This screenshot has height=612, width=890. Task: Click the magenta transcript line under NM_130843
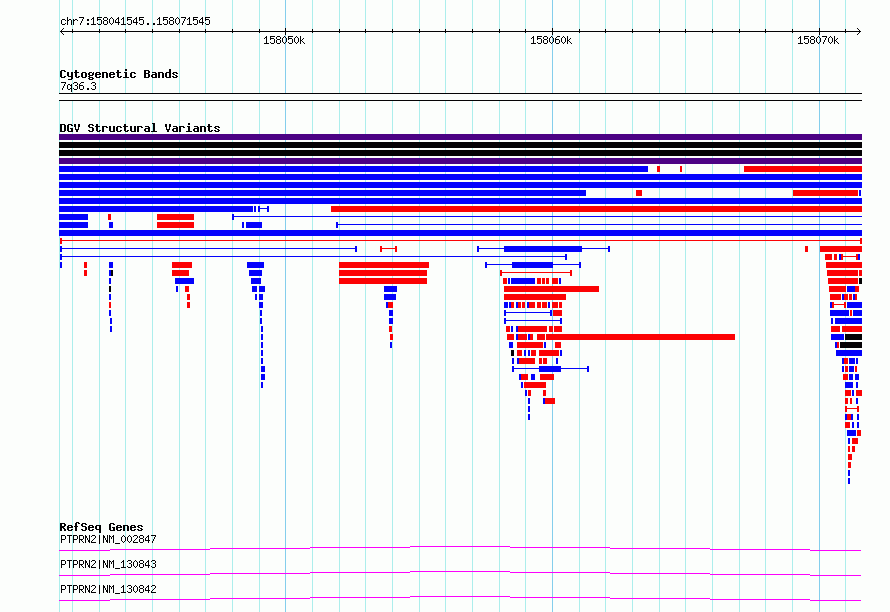[460, 573]
